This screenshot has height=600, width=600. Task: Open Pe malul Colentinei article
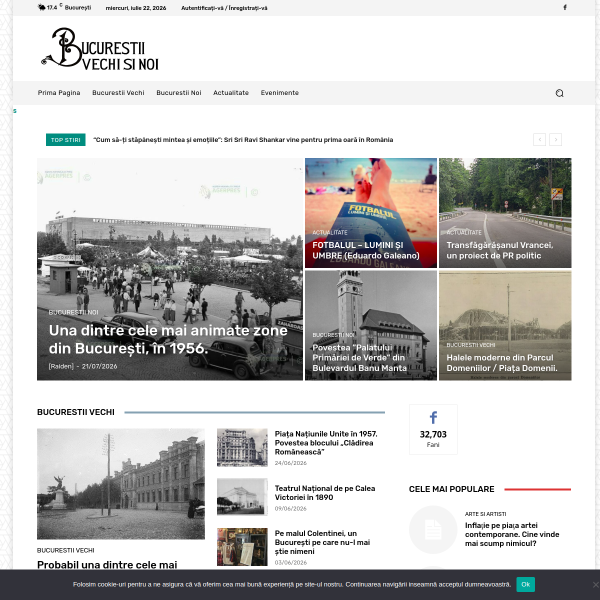322,542
